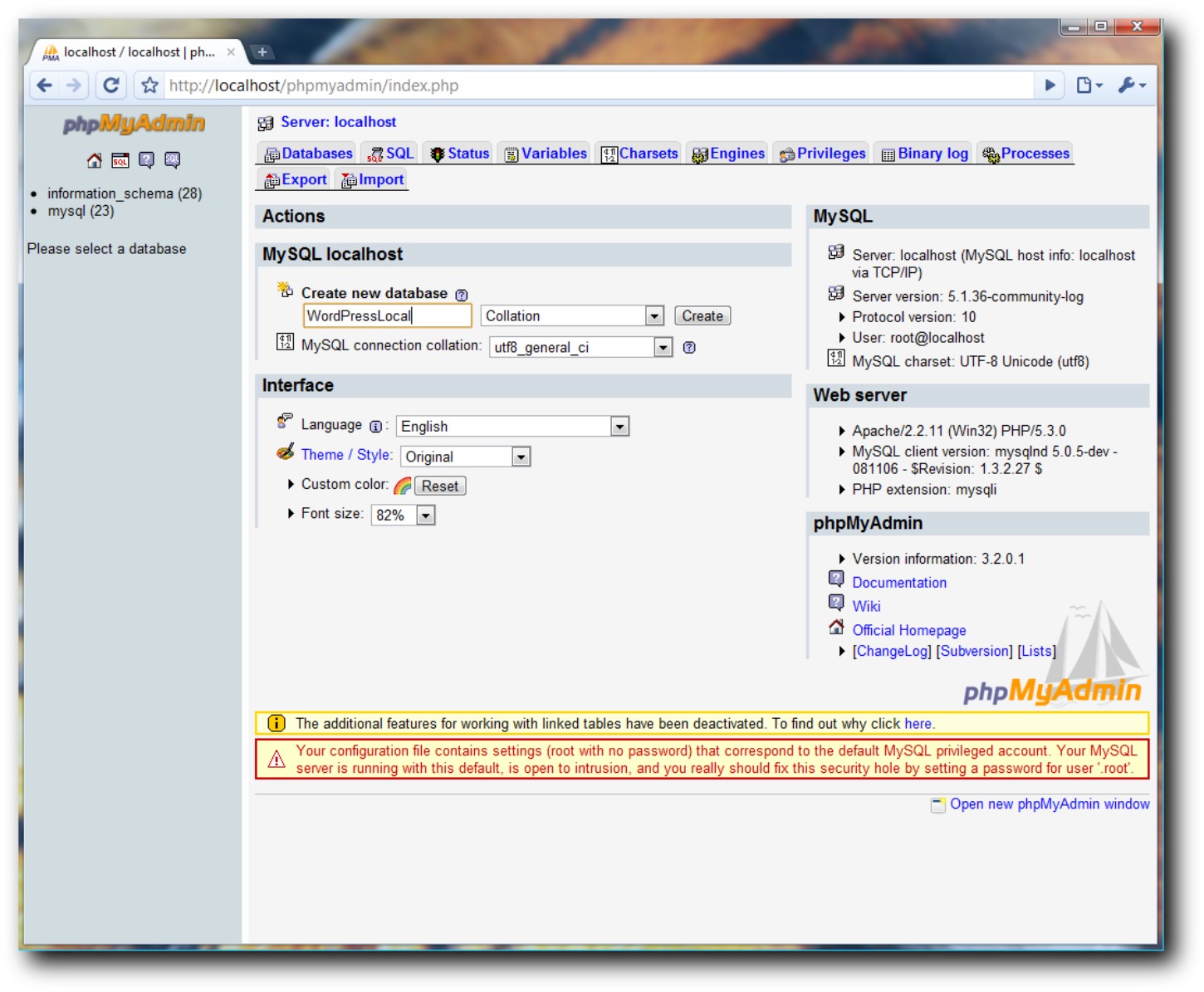Image resolution: width=1204 pixels, height=992 pixels.
Task: Click the Server: localhost link
Action: point(338,122)
